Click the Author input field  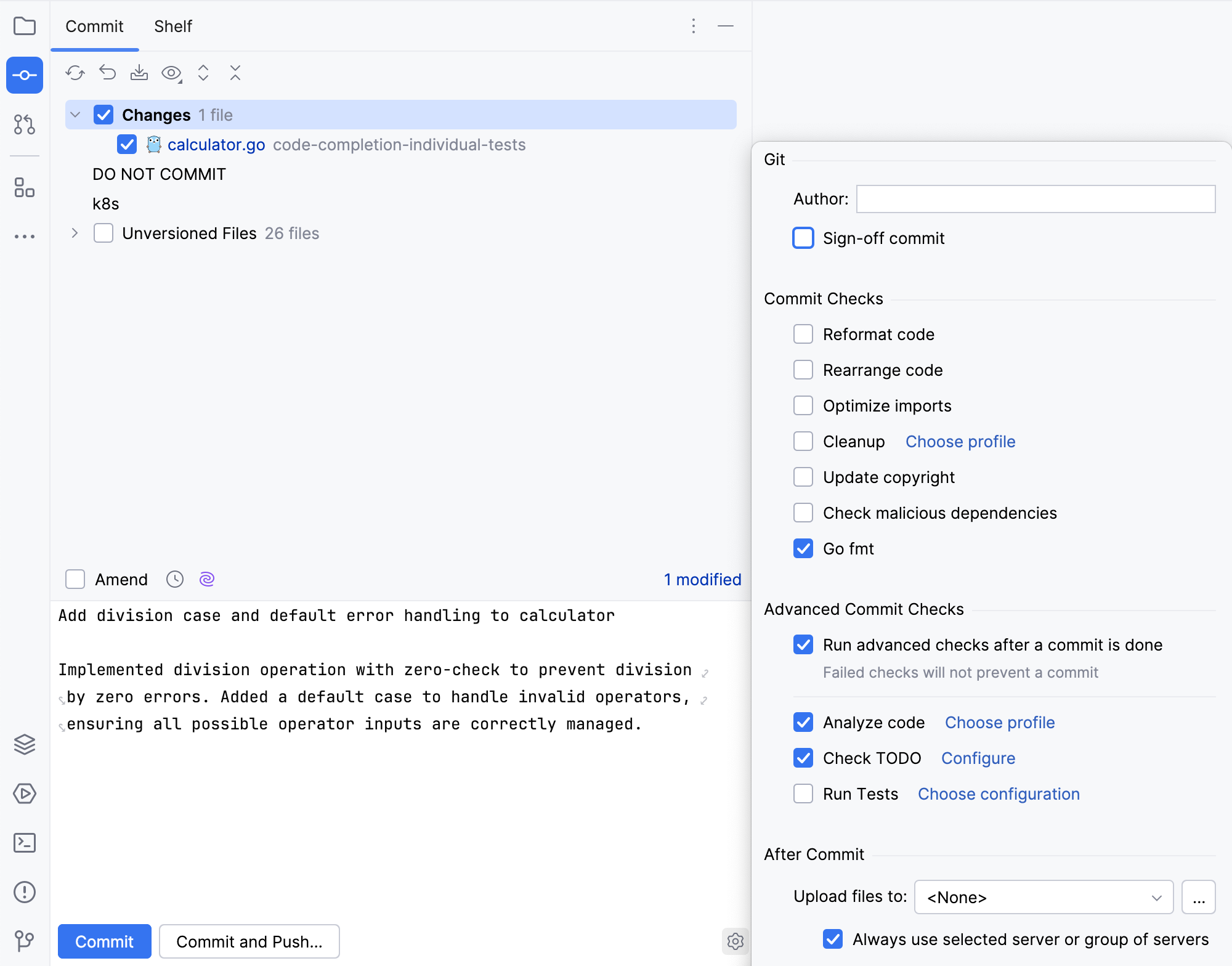[1037, 198]
